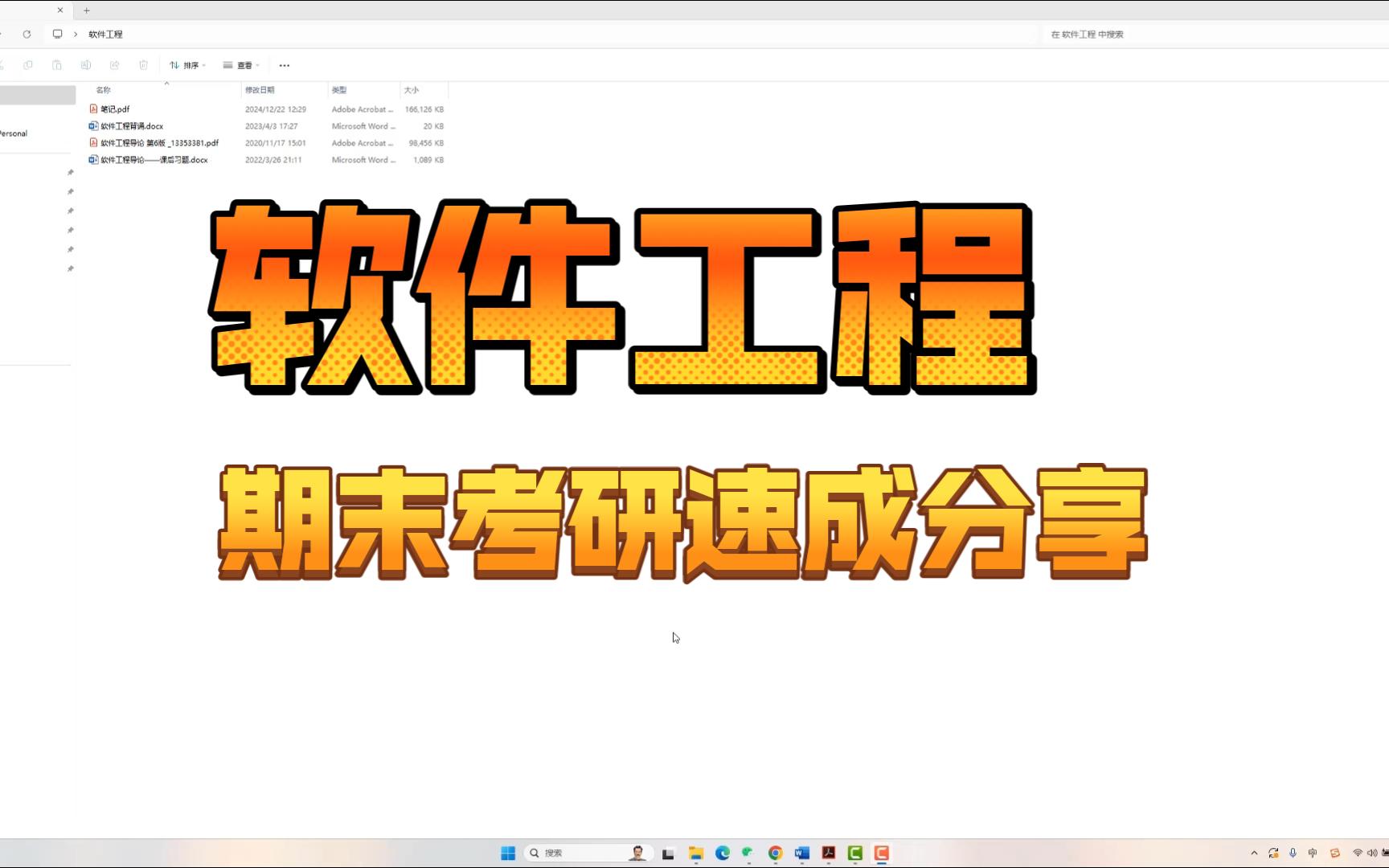This screenshot has height=868, width=1389.
Task: Click the Sogou input icon in the tray
Action: pyautogui.click(x=1335, y=854)
